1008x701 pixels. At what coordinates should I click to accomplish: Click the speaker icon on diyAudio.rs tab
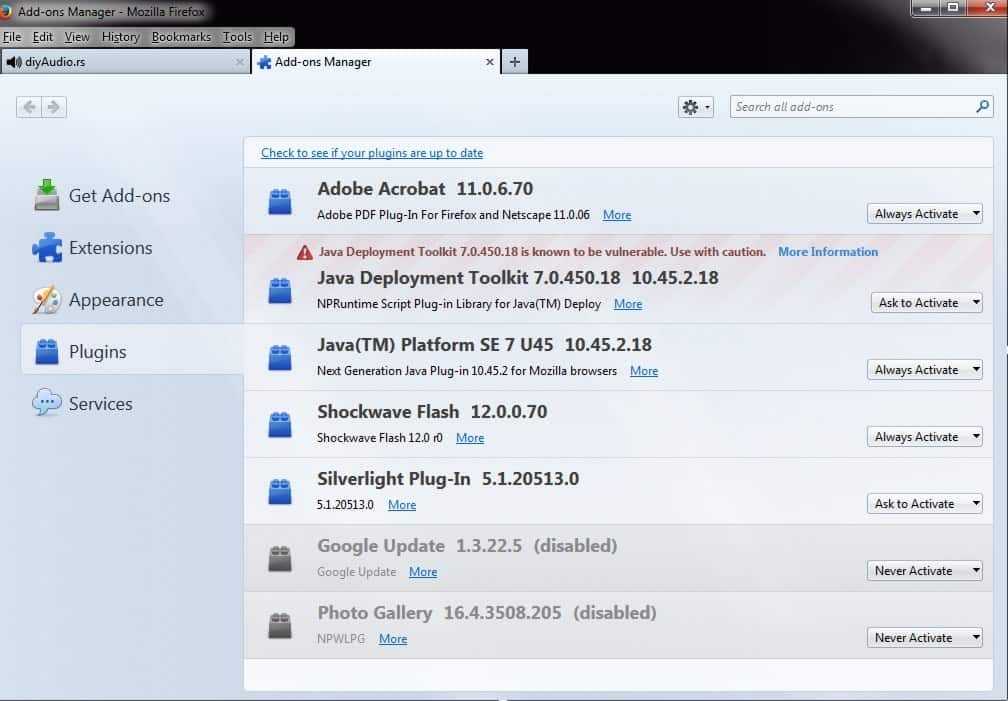coord(14,62)
